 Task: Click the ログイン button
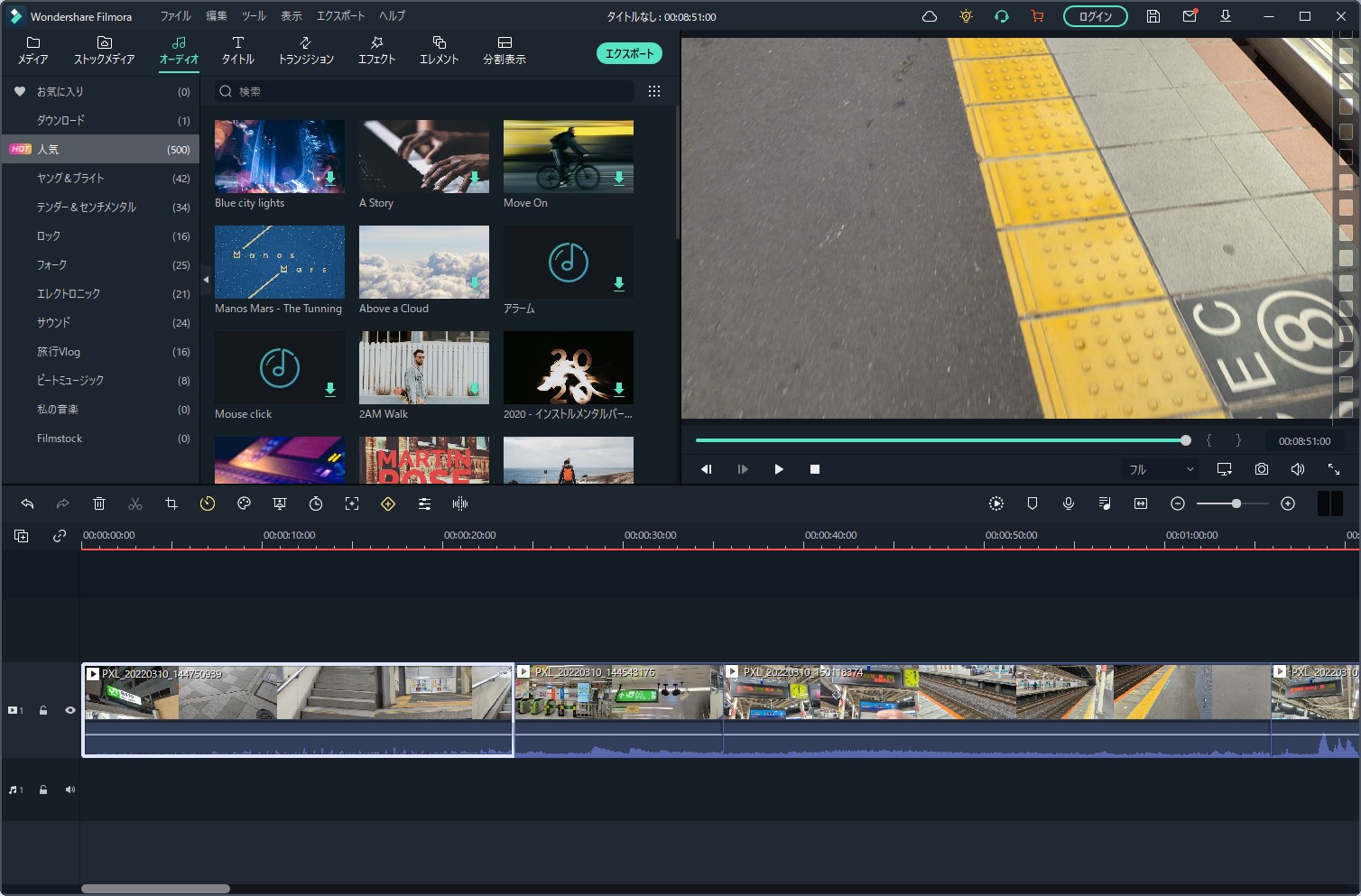[x=1095, y=16]
